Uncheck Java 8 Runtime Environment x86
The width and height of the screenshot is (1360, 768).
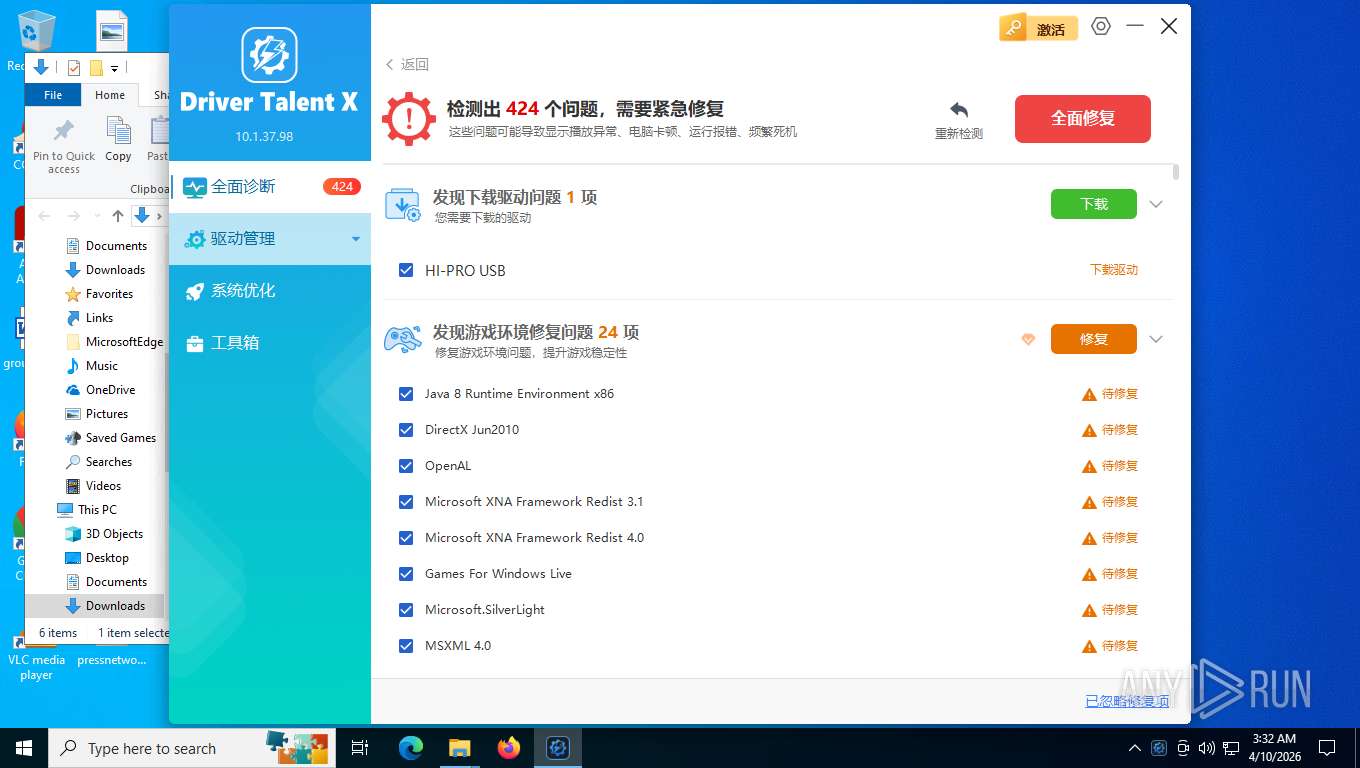pyautogui.click(x=406, y=394)
